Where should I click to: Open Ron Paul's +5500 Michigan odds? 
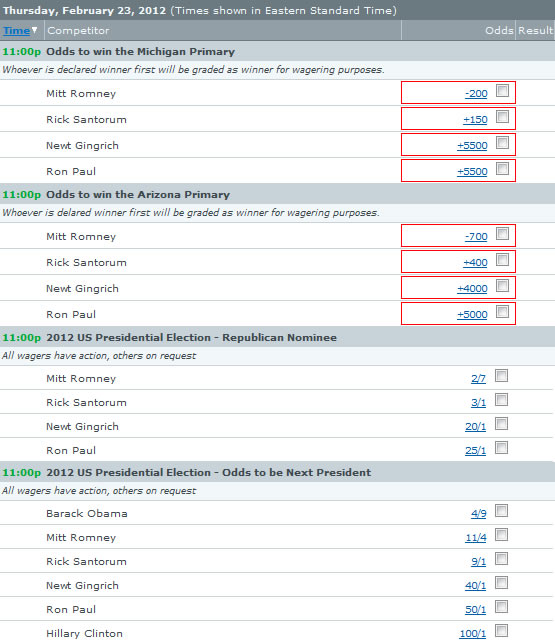coord(472,171)
